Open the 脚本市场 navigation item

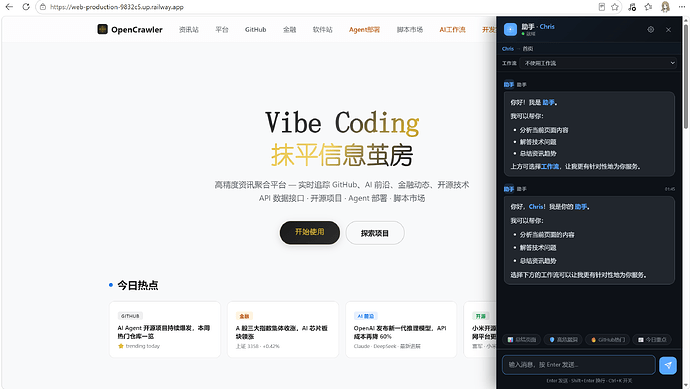click(410, 29)
